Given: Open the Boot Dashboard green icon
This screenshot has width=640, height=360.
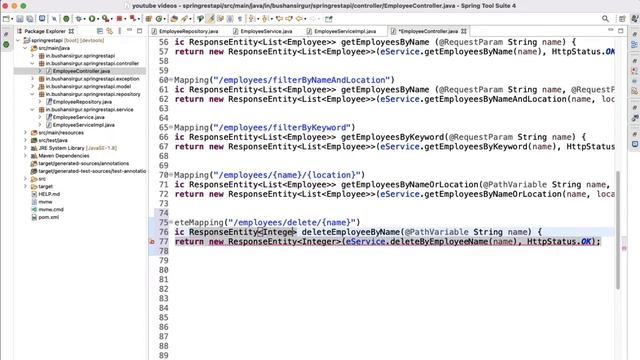Looking at the screenshot, I should pos(66,19).
